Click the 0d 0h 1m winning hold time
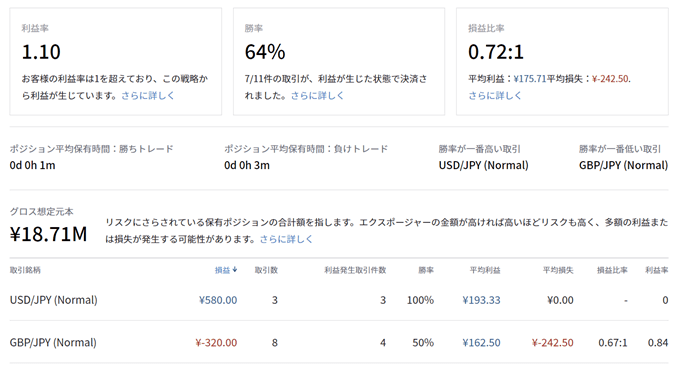 pos(33,165)
